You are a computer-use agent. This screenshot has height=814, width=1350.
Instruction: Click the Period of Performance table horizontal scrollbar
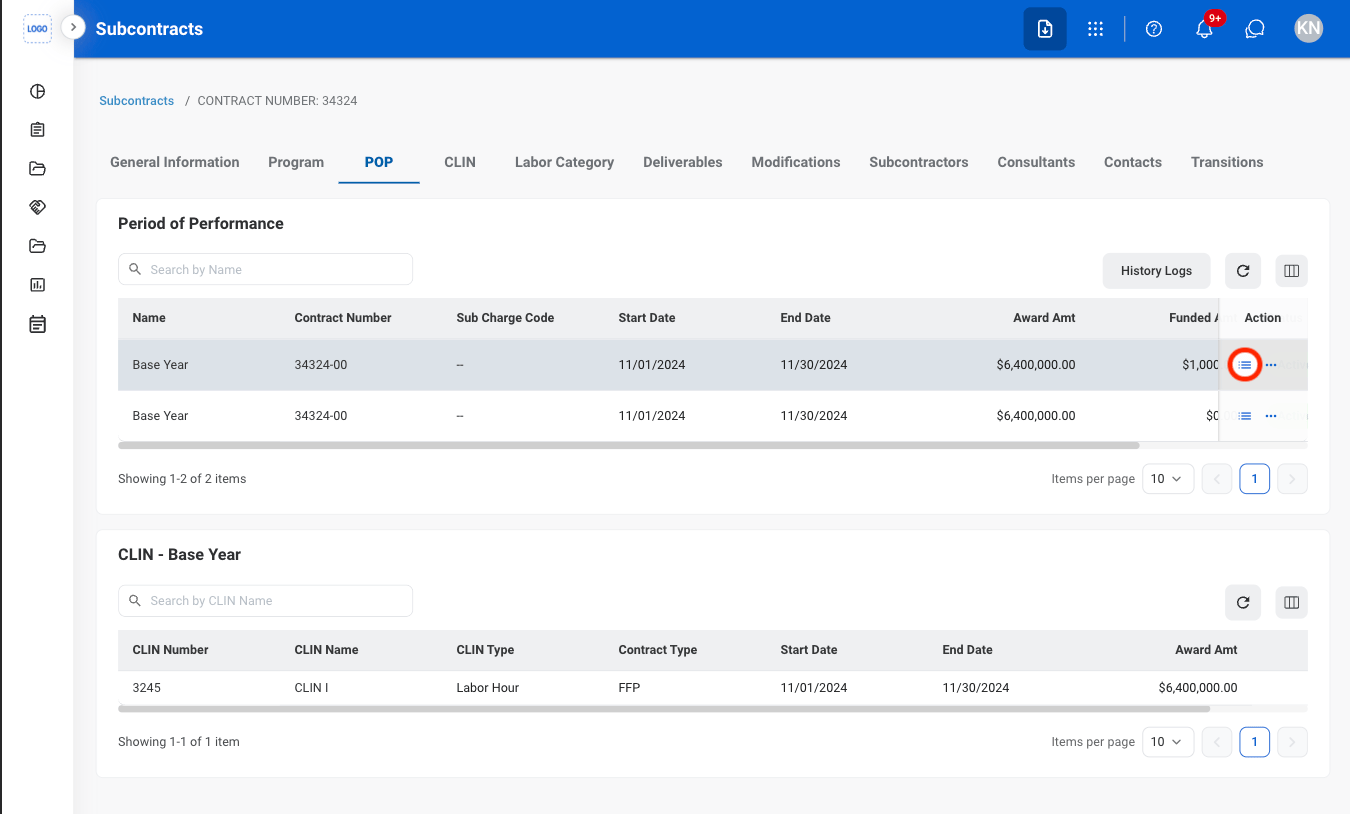click(628, 445)
